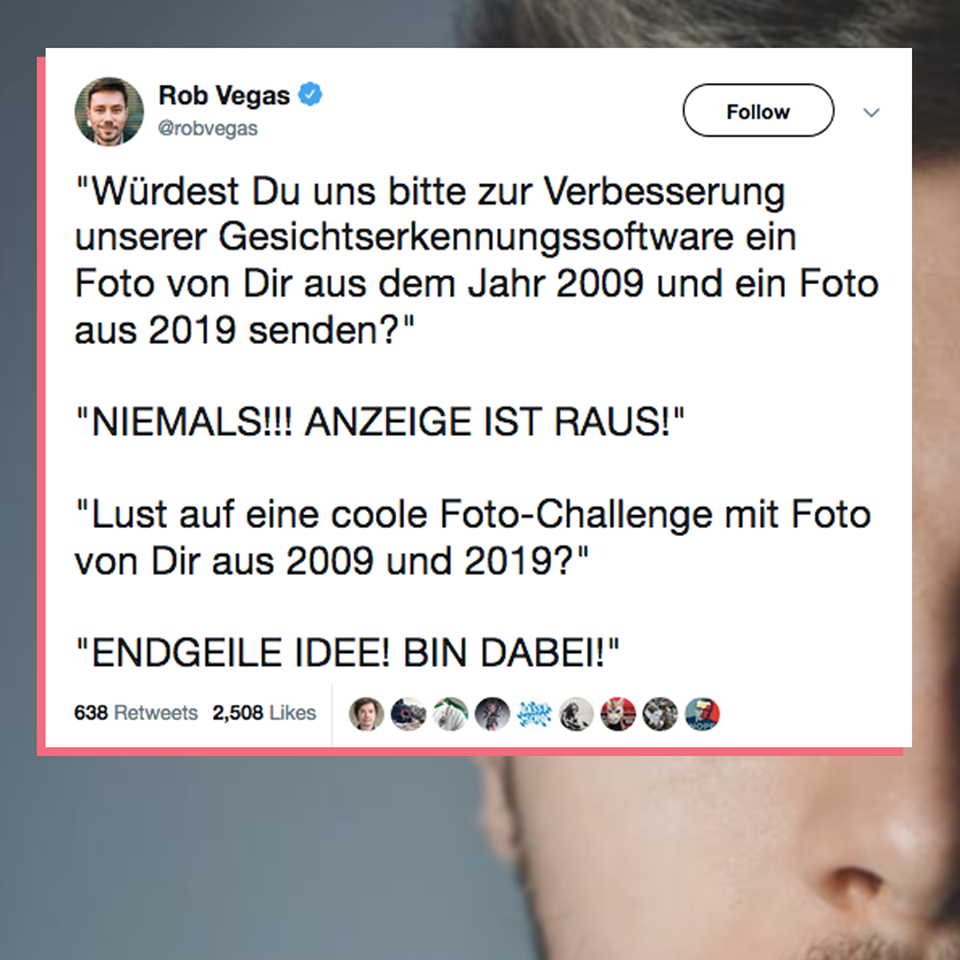Click the Follow button
Viewport: 960px width, 960px height.
pos(758,110)
